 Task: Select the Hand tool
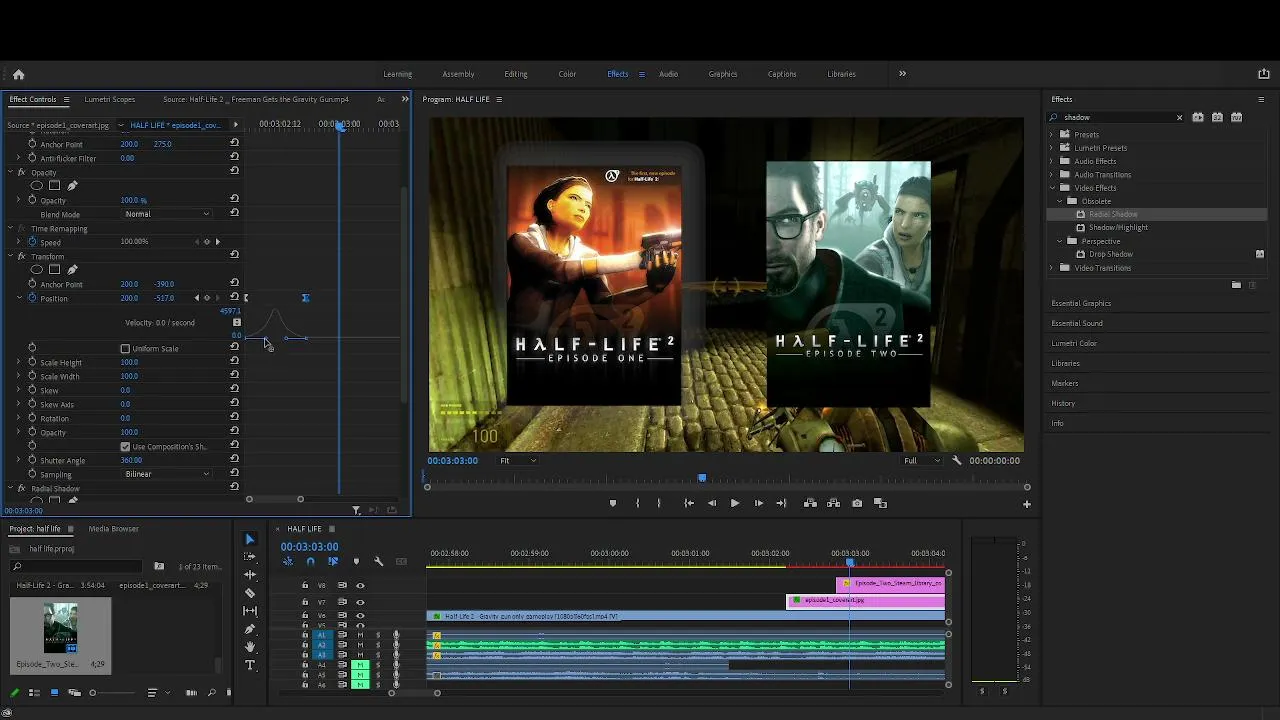click(249, 647)
